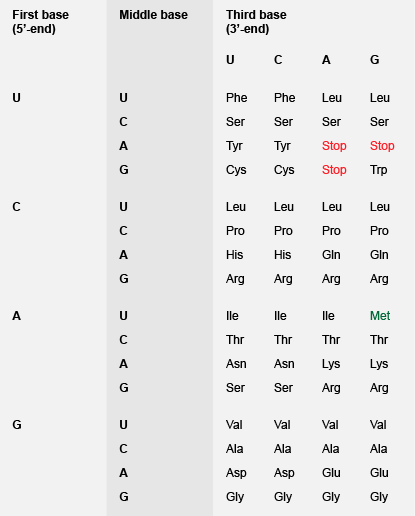Viewport: 415px width, 516px height.
Task: Click the first Asp cell
Action: 236,473
